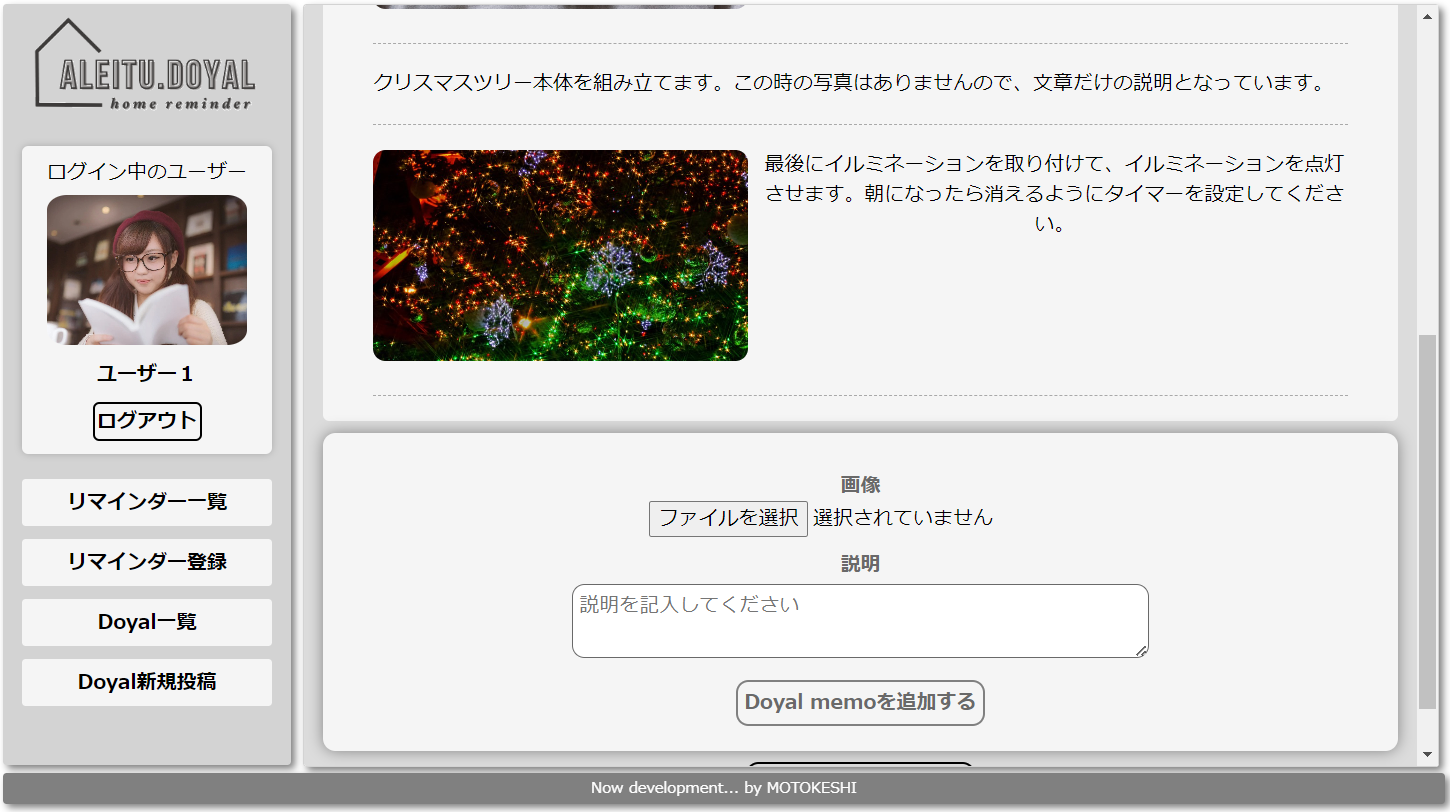Open the Doyal新規投稿 page
The image size is (1450, 812).
click(x=146, y=682)
